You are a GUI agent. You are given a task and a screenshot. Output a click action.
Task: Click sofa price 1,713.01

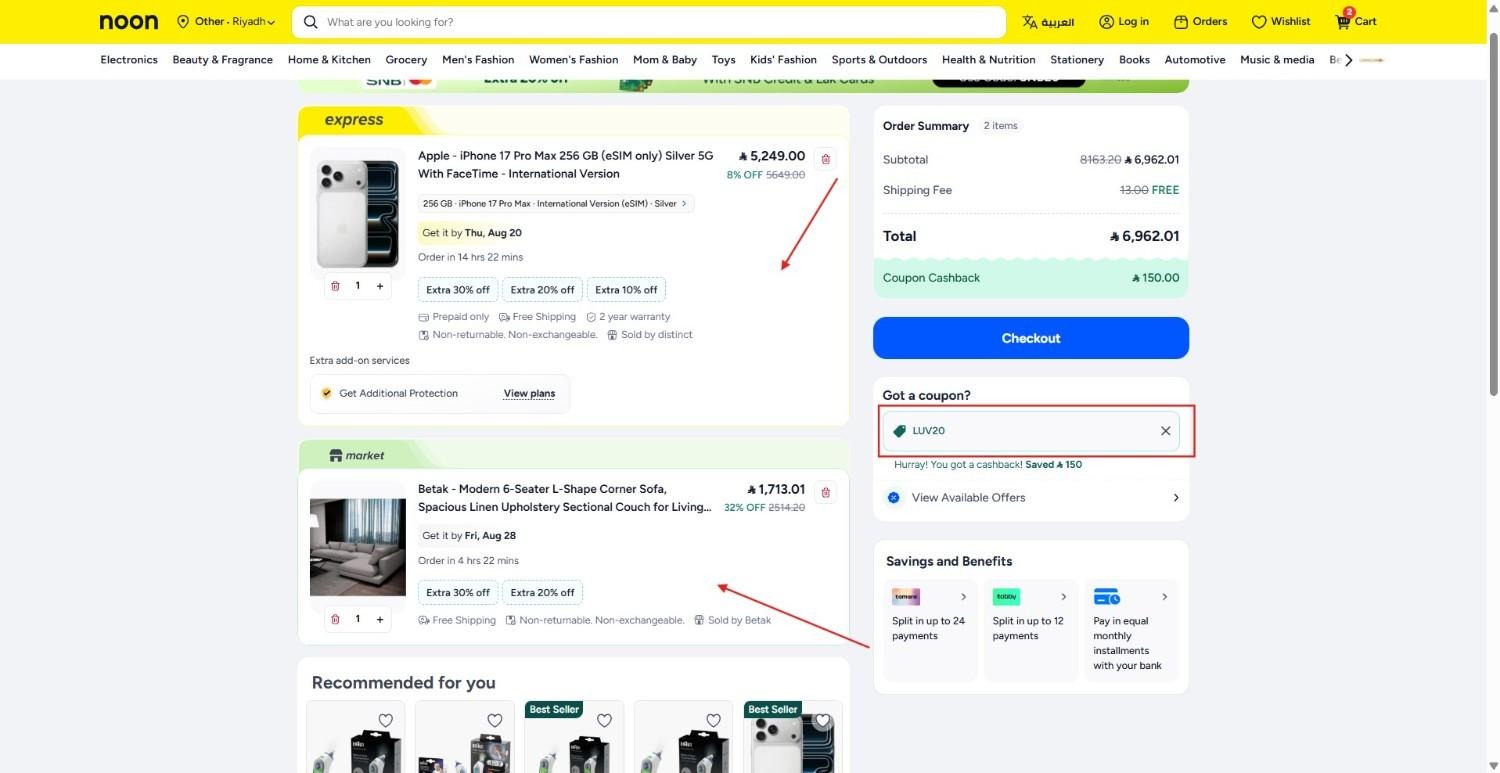click(x=776, y=489)
